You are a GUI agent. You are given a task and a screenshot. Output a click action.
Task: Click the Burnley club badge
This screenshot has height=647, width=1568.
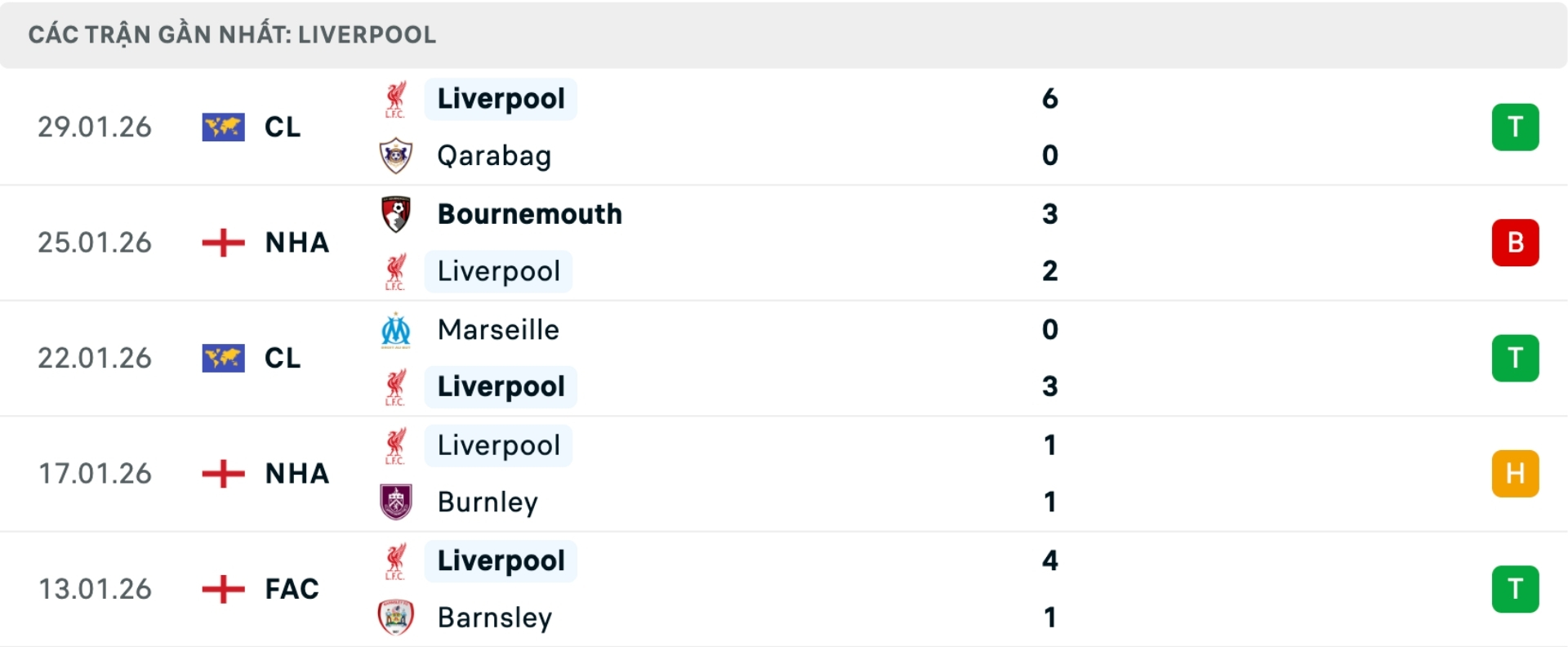pos(397,502)
